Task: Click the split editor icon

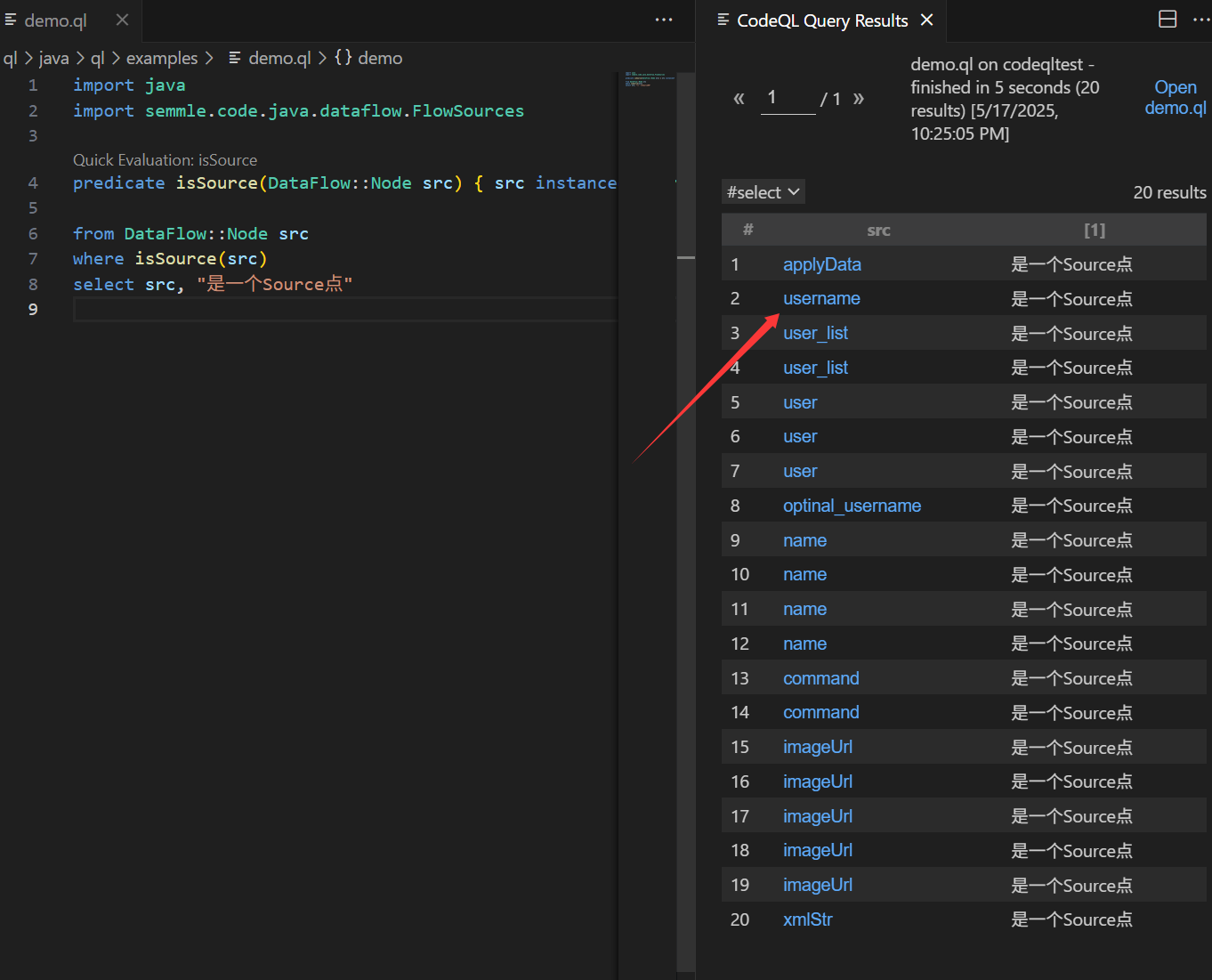Action: [x=1167, y=19]
